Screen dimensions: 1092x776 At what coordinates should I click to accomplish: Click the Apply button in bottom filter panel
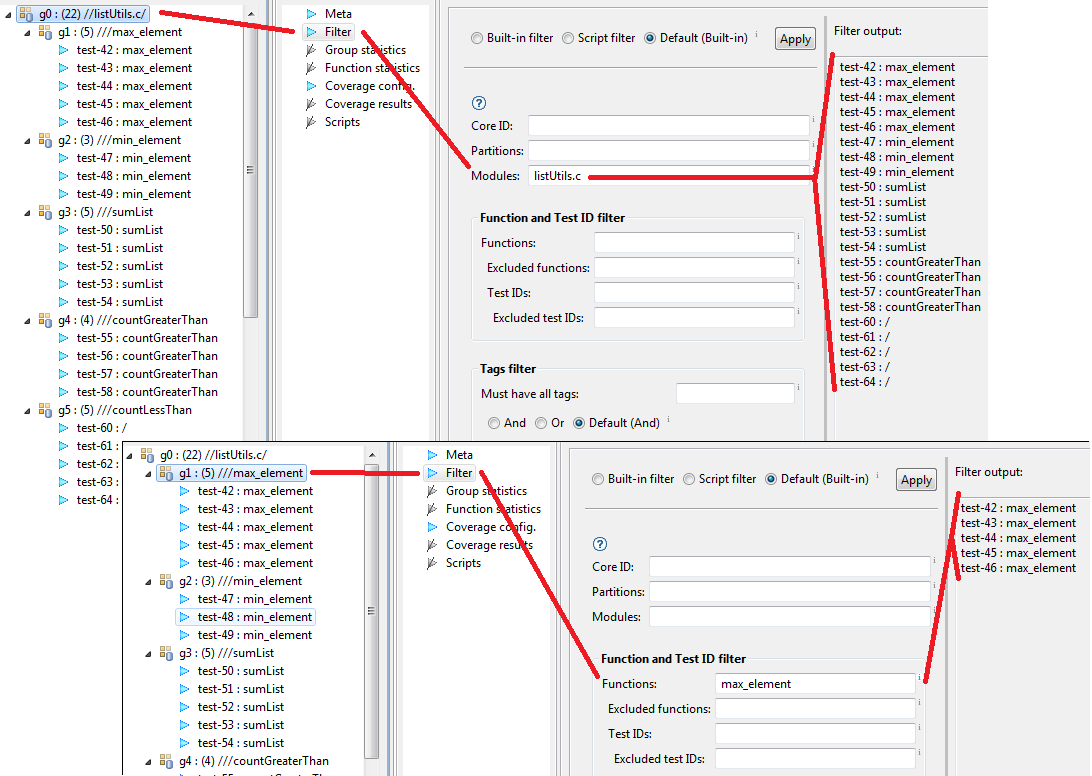point(916,480)
